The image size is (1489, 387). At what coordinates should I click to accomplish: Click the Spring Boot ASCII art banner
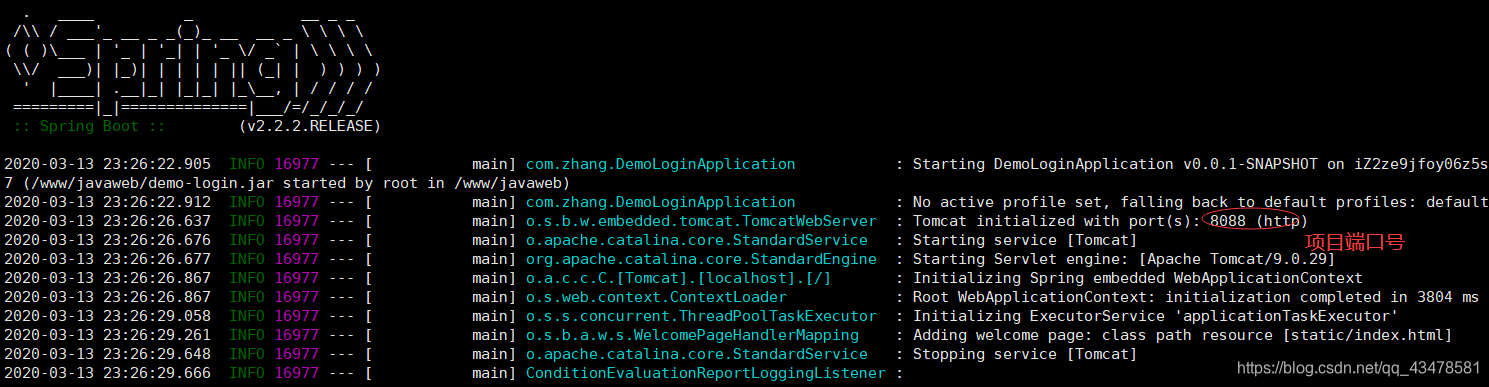(x=192, y=60)
